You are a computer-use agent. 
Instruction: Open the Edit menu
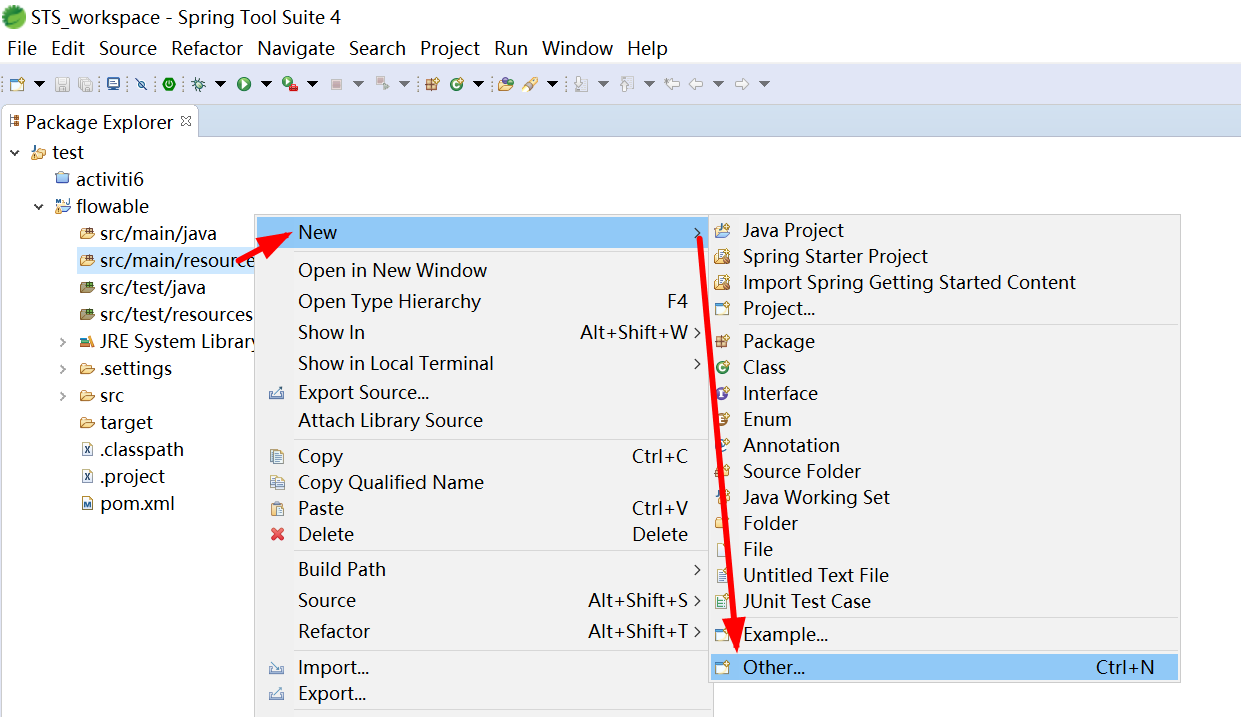(x=68, y=48)
